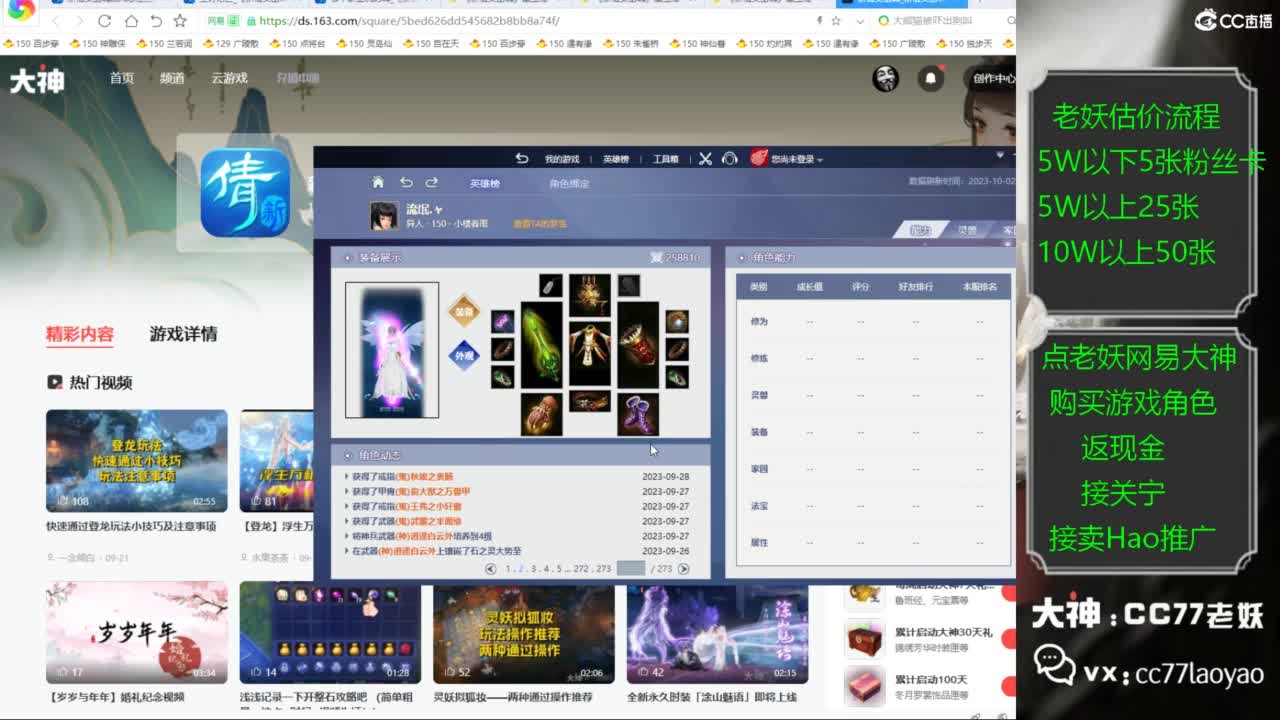Play the 登龙玩法 video thumbnail

pyautogui.click(x=137, y=461)
